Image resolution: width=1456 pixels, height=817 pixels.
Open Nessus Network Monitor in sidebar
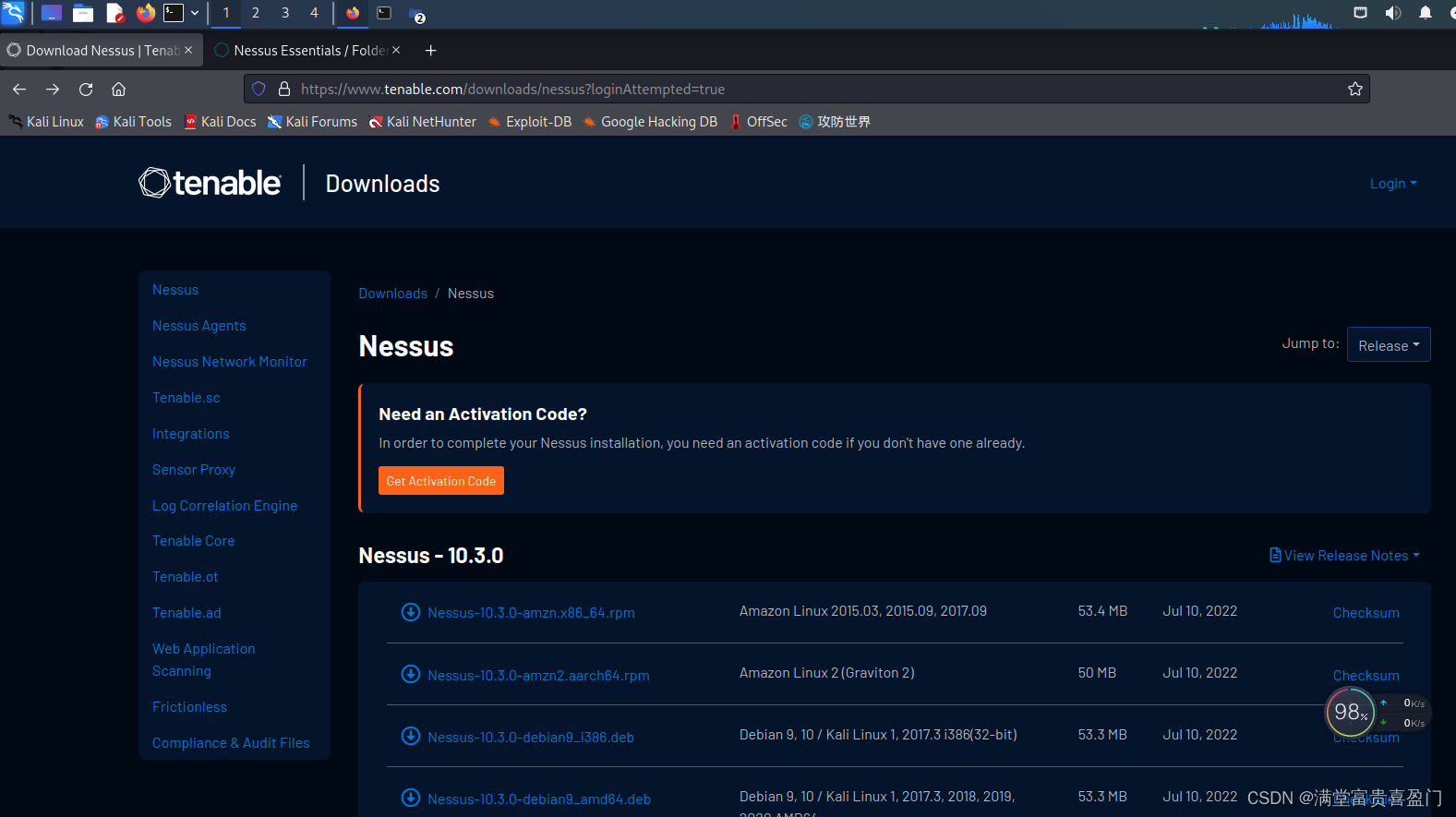(229, 362)
